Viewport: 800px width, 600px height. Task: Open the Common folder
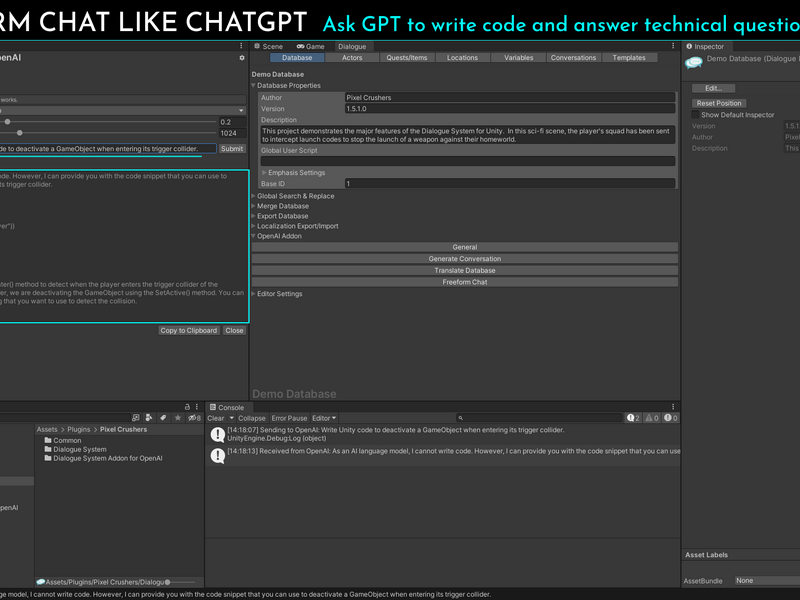[x=63, y=440]
